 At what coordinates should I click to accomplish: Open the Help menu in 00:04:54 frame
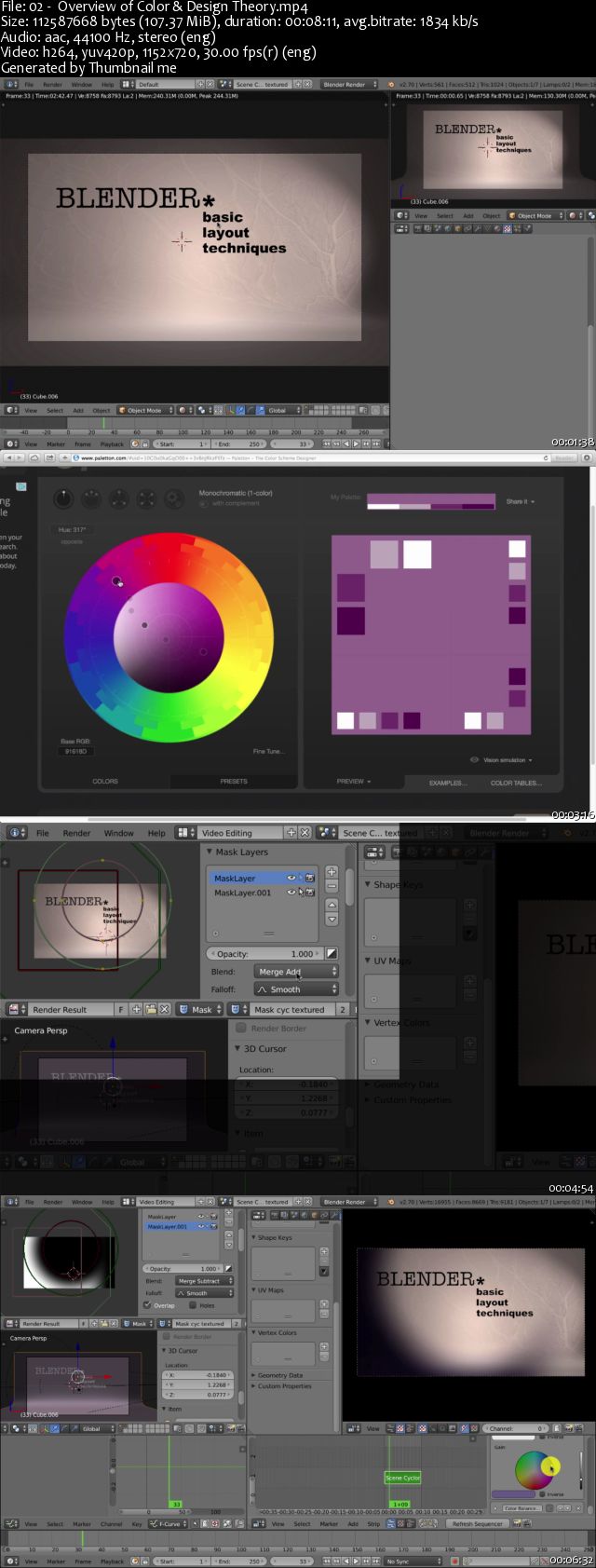pos(156,833)
